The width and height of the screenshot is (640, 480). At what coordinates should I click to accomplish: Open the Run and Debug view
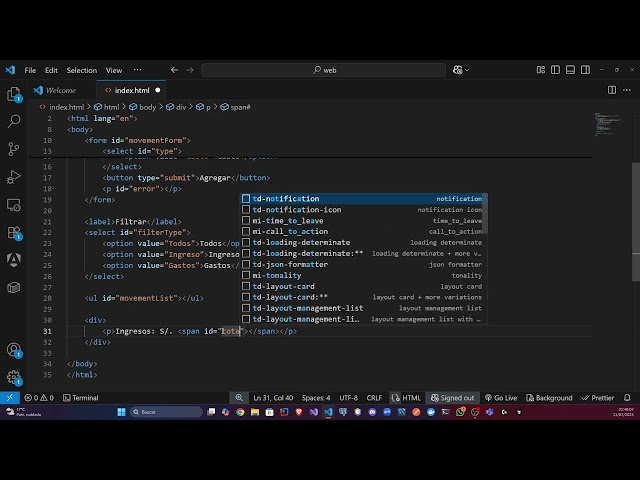(14, 177)
